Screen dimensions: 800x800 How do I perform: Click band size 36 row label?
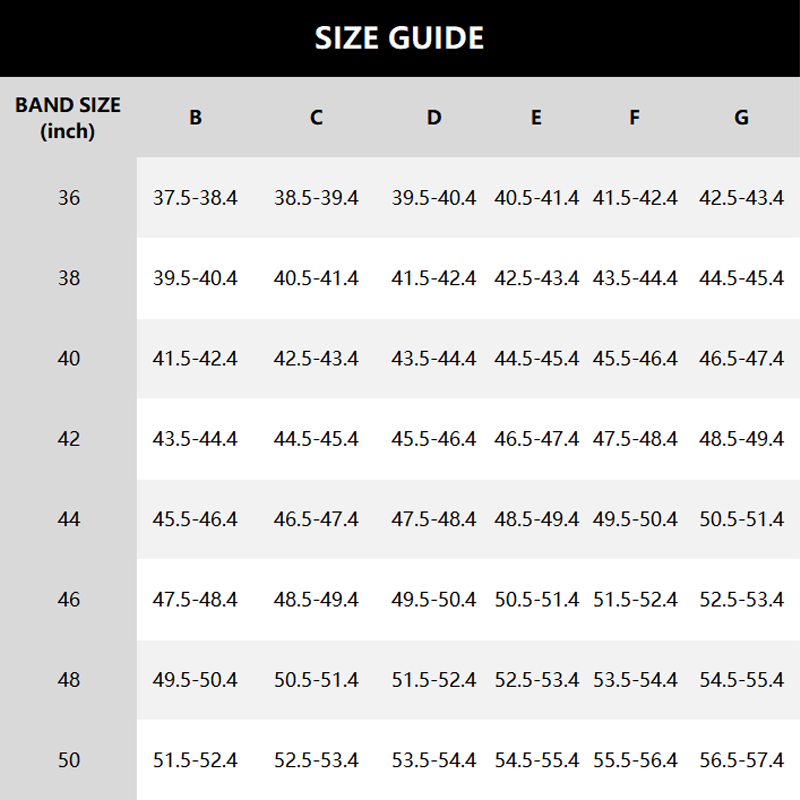tap(68, 198)
